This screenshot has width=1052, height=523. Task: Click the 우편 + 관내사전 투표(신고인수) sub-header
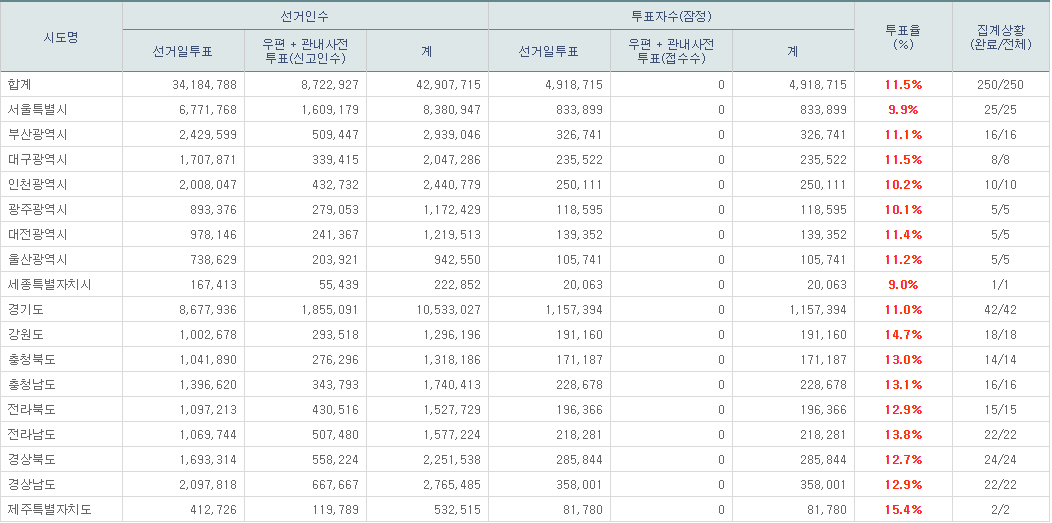[305, 51]
